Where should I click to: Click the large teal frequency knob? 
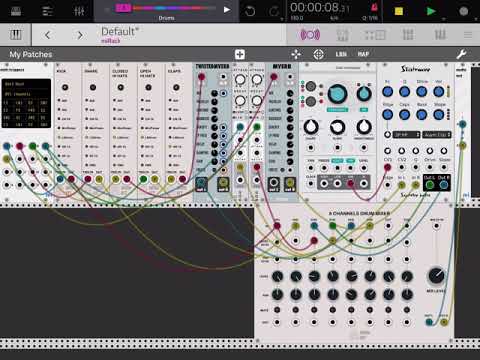(337, 94)
